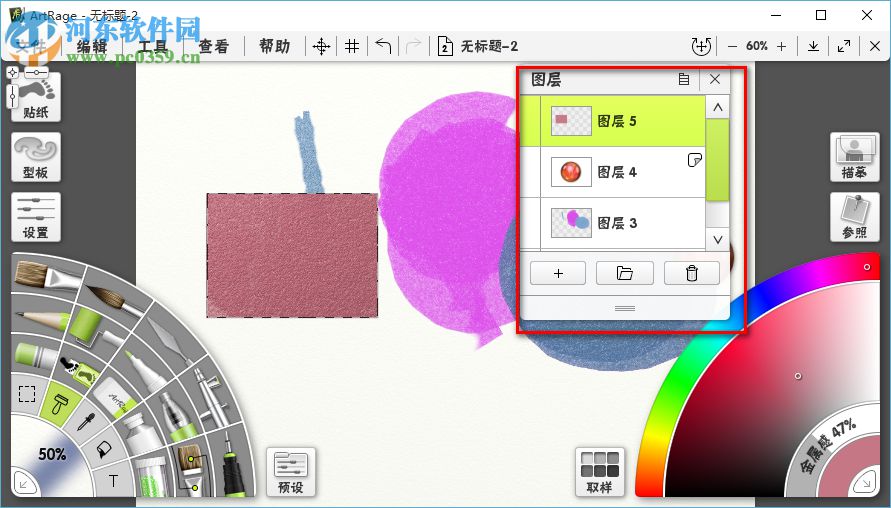Add a new layer with plus button

pyautogui.click(x=558, y=273)
